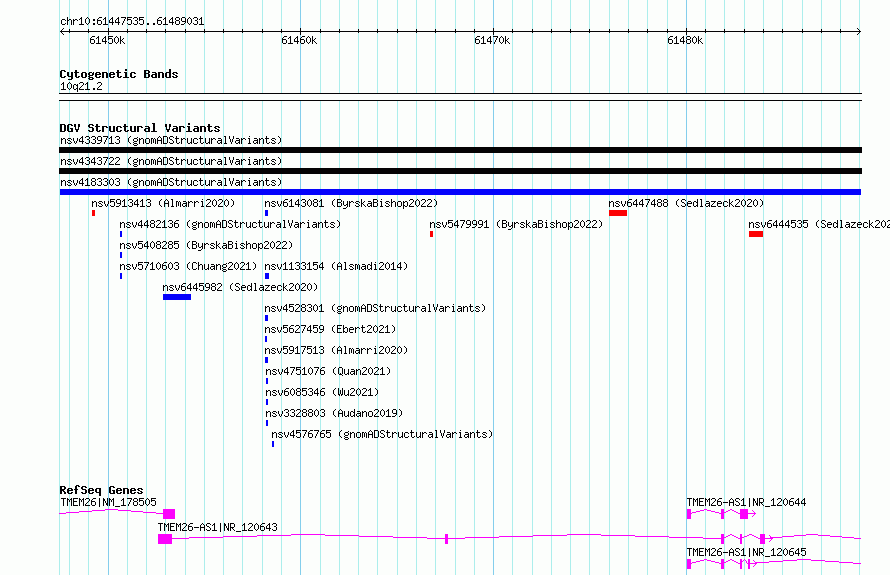Select nsv4528301 (gnomADStructuralVariants) label
Image resolution: width=890 pixels, height=575 pixels.
[x=375, y=308]
